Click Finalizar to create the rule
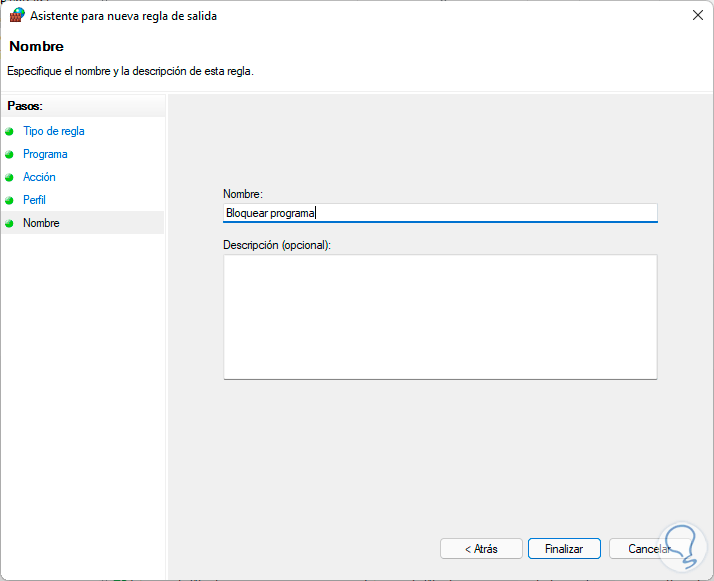The width and height of the screenshot is (714, 581). tap(564, 549)
